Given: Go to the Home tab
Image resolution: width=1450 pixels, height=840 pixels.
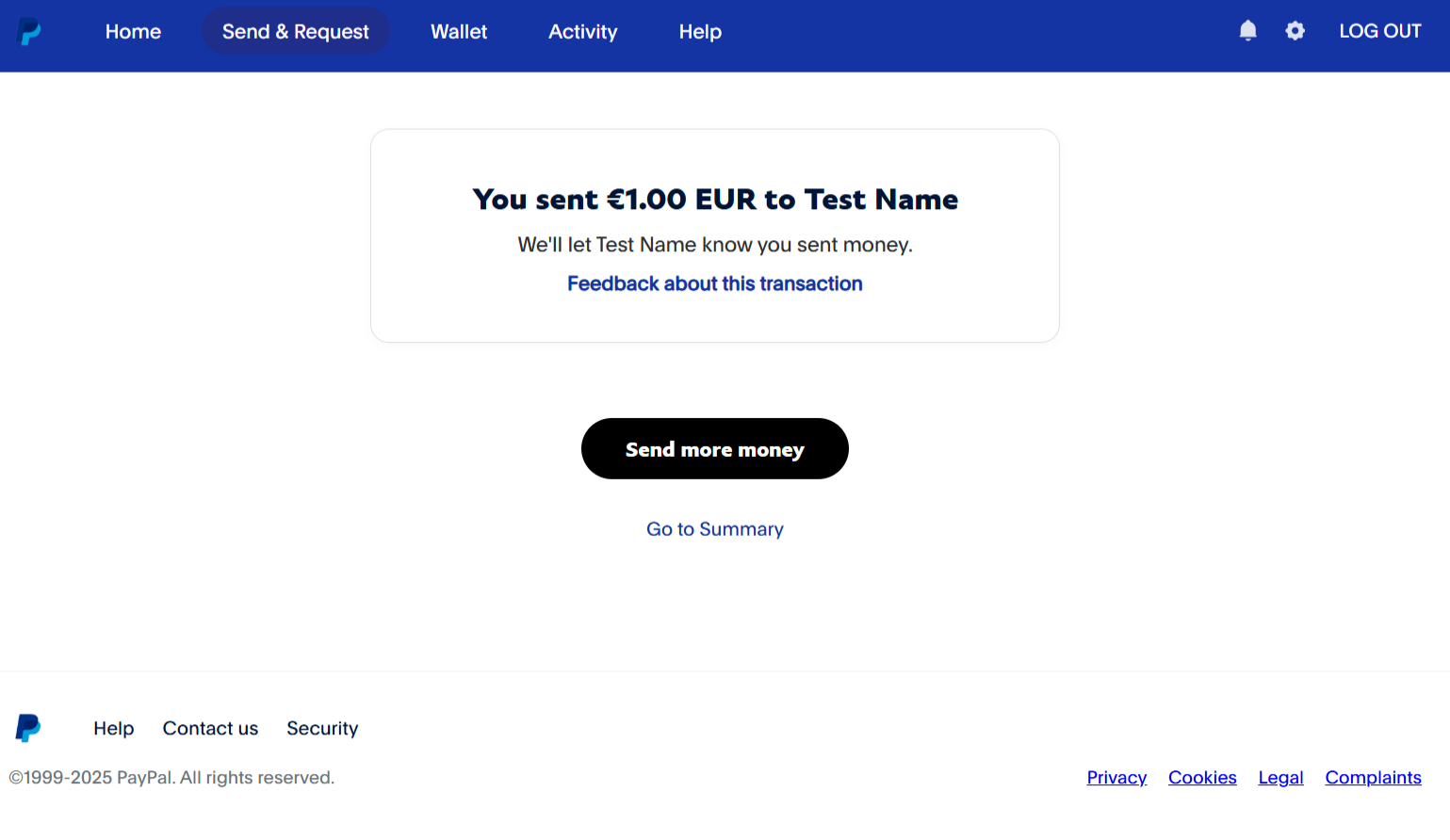Looking at the screenshot, I should click(x=133, y=32).
